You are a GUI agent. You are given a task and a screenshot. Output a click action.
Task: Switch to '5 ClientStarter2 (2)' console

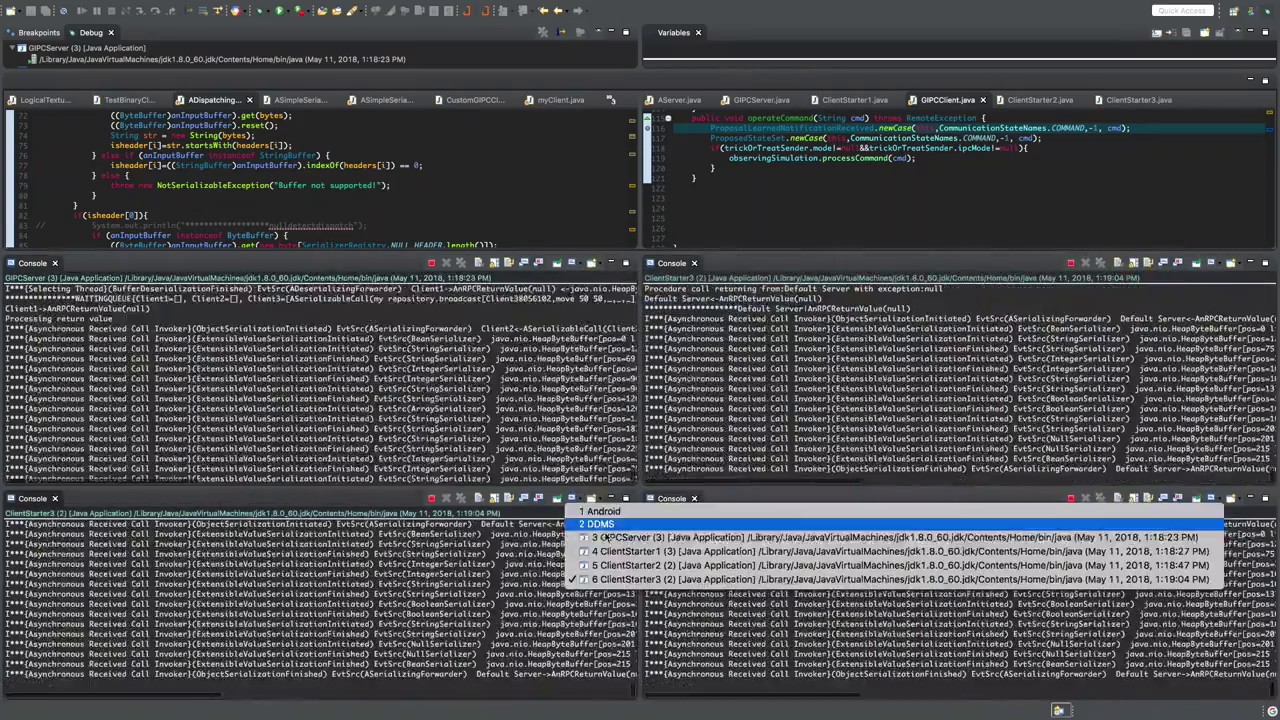click(895, 566)
